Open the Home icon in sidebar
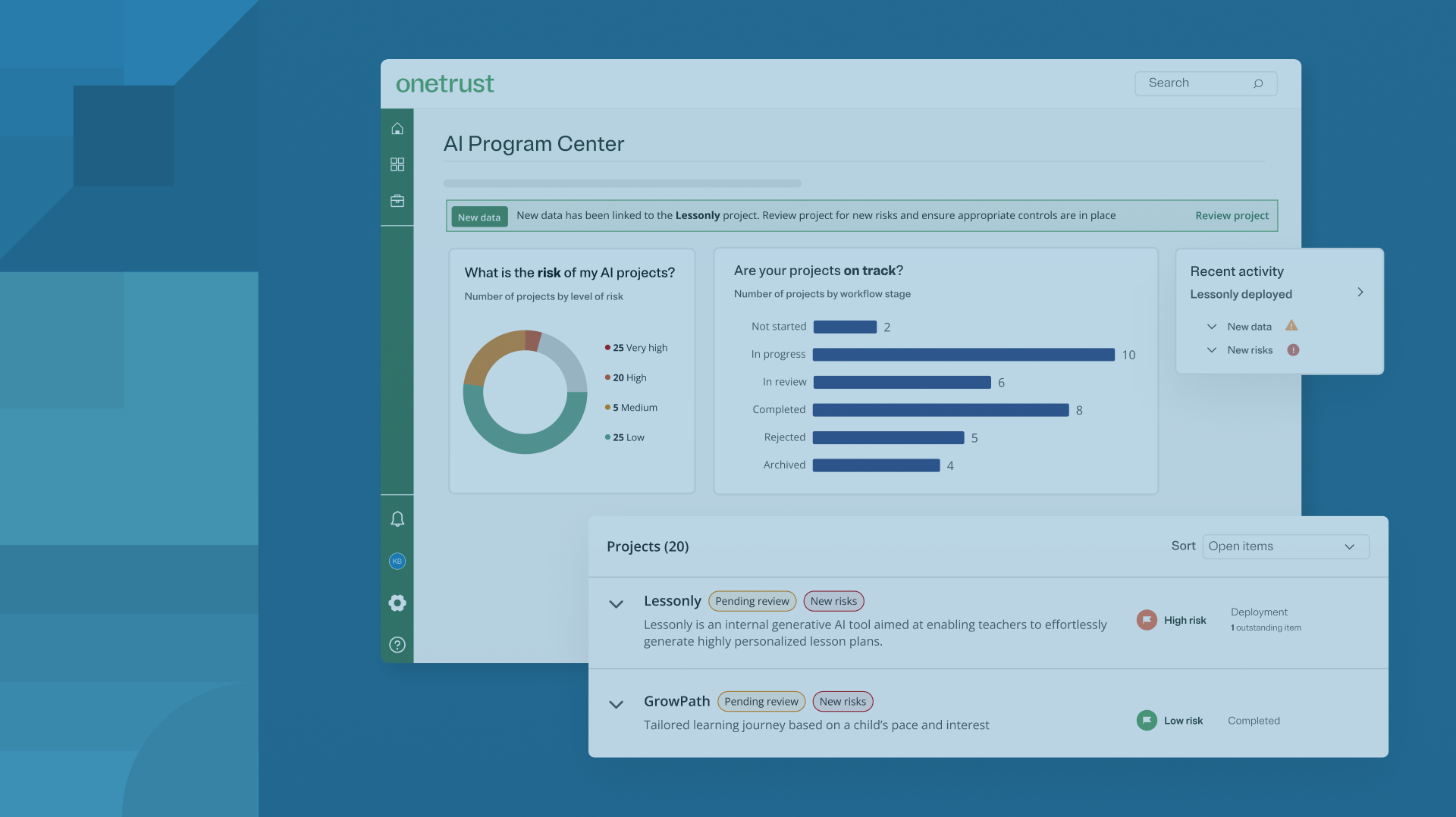Screen dimensions: 1456x817 397,128
